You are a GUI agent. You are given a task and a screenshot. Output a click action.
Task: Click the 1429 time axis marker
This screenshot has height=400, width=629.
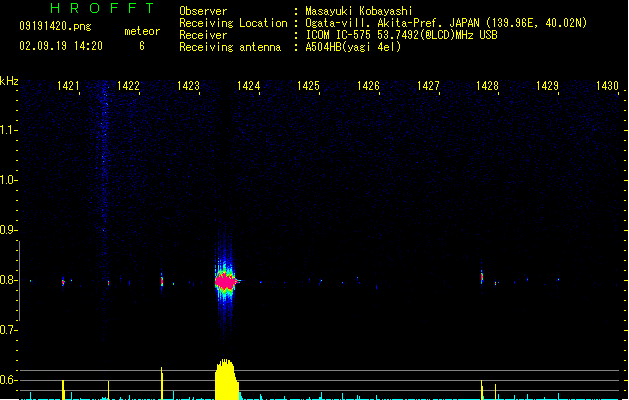(548, 86)
